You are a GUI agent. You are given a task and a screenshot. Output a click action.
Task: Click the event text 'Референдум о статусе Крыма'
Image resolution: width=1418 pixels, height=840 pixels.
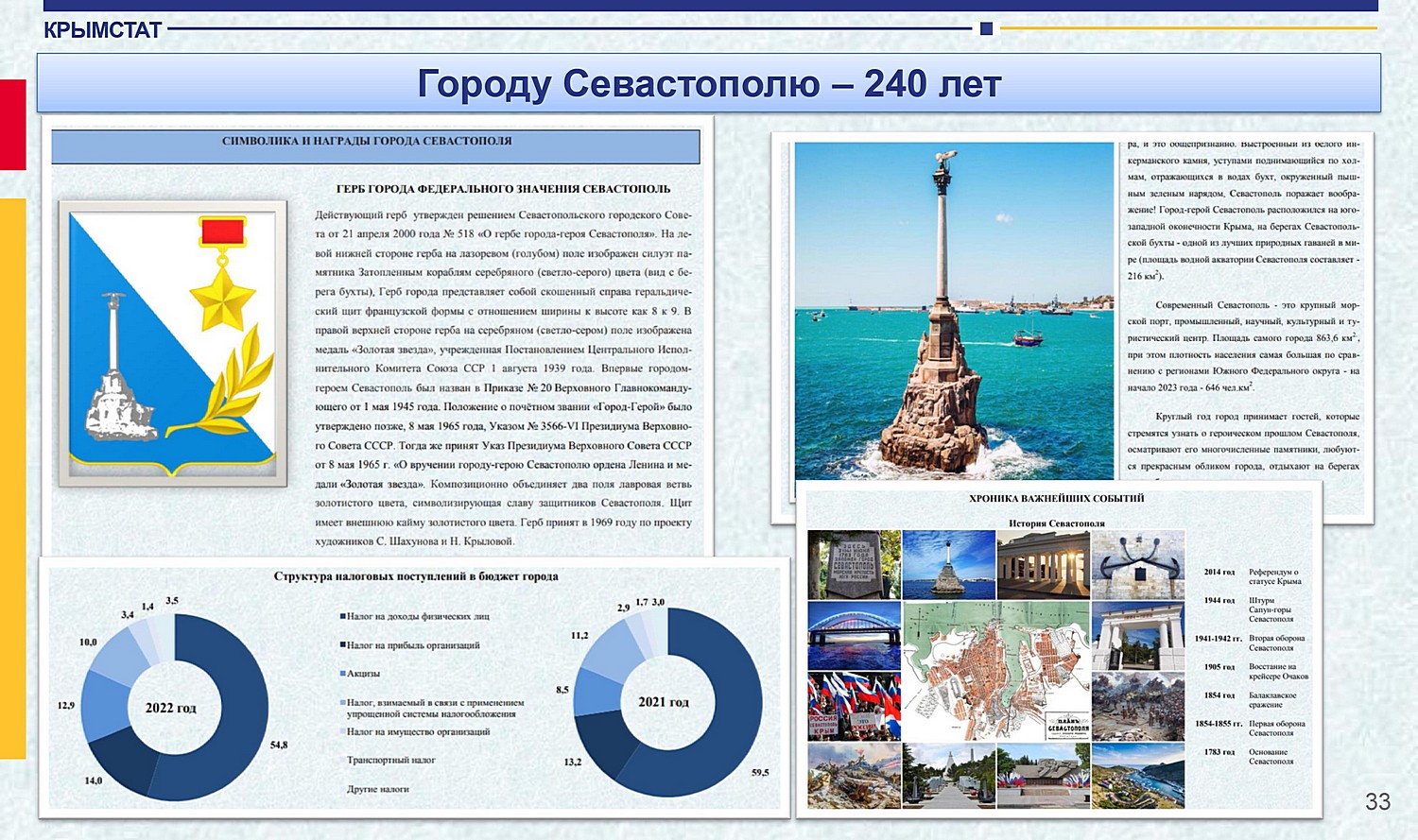[x=1275, y=576]
